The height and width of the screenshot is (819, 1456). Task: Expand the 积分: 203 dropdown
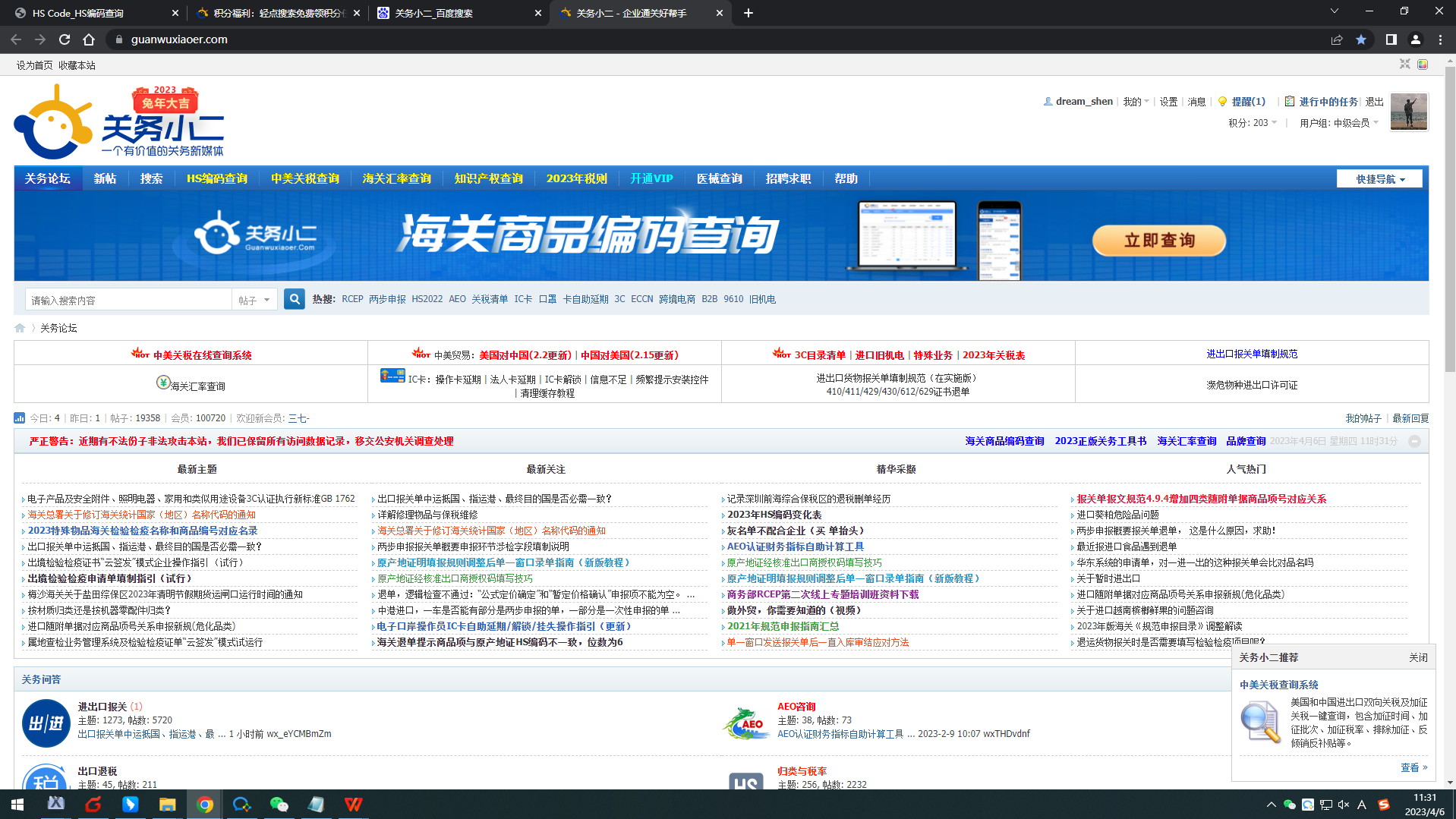click(1253, 123)
